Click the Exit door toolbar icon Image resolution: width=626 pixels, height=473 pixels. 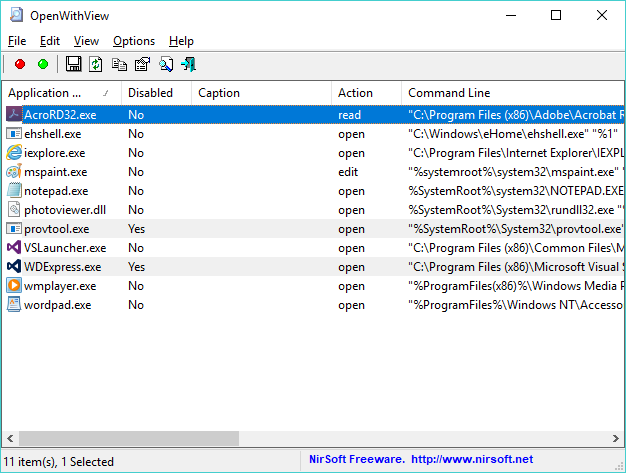pos(188,64)
